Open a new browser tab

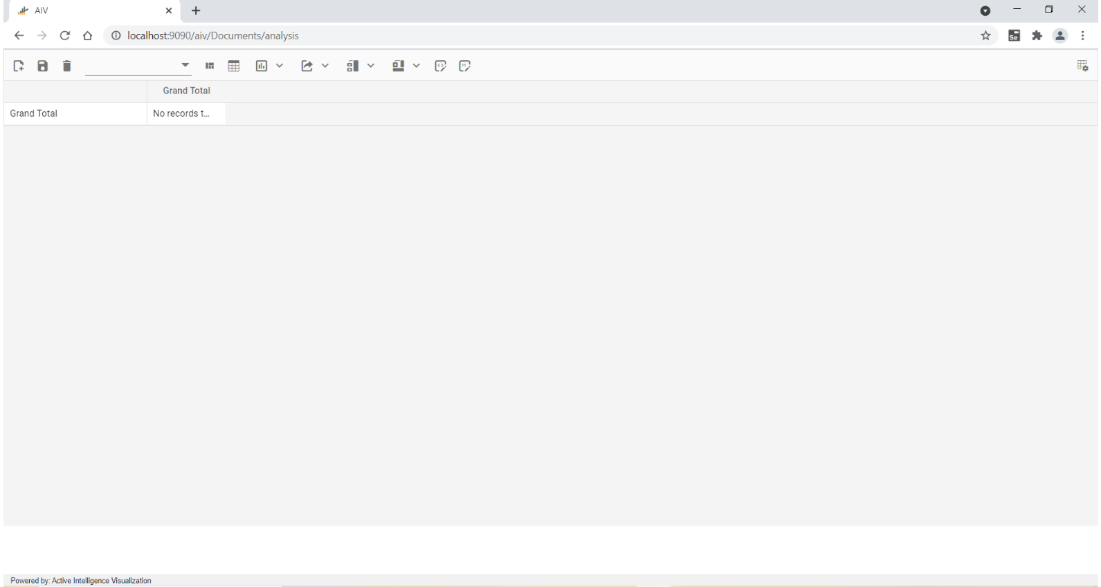tap(196, 11)
